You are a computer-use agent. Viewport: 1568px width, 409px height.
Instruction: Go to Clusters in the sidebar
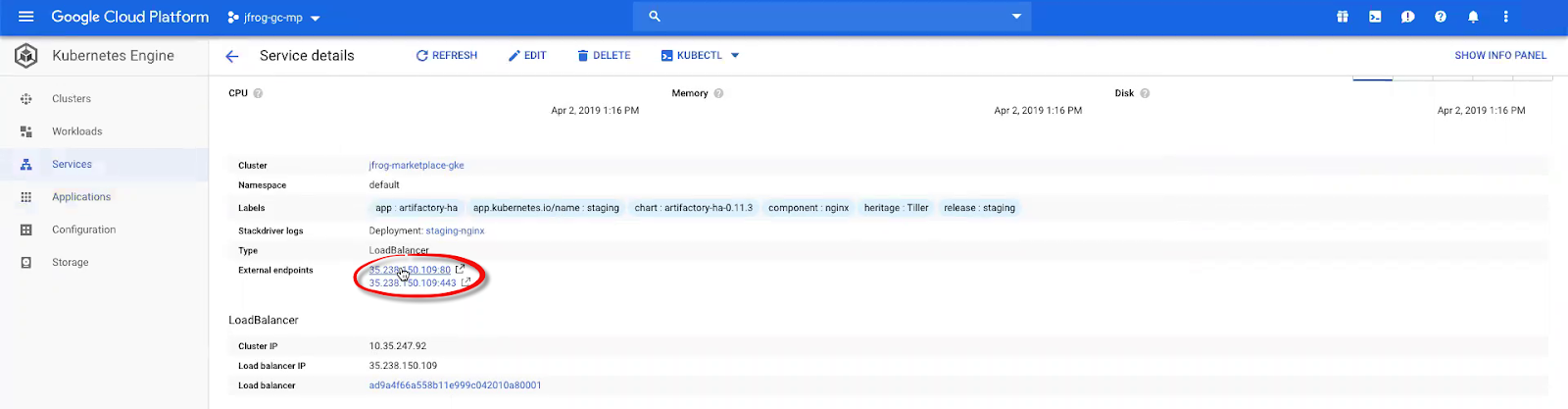(x=72, y=99)
